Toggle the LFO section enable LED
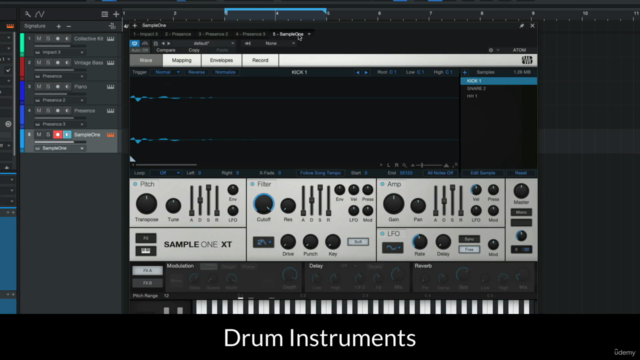The width and height of the screenshot is (640, 360). pyautogui.click(x=382, y=233)
